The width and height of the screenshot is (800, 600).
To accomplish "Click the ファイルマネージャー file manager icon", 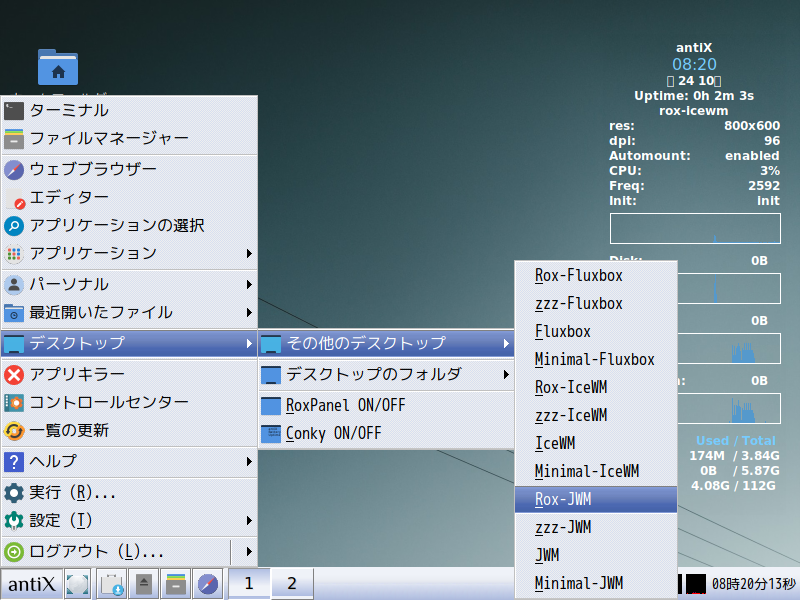I will coord(14,138).
